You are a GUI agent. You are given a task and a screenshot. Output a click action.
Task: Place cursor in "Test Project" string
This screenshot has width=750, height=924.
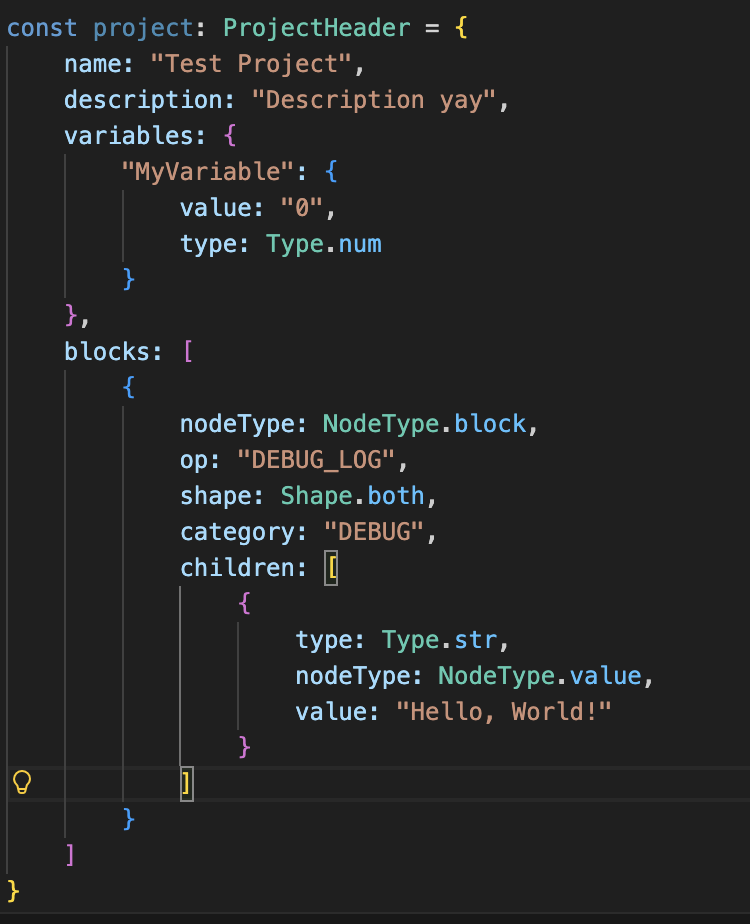(252, 64)
